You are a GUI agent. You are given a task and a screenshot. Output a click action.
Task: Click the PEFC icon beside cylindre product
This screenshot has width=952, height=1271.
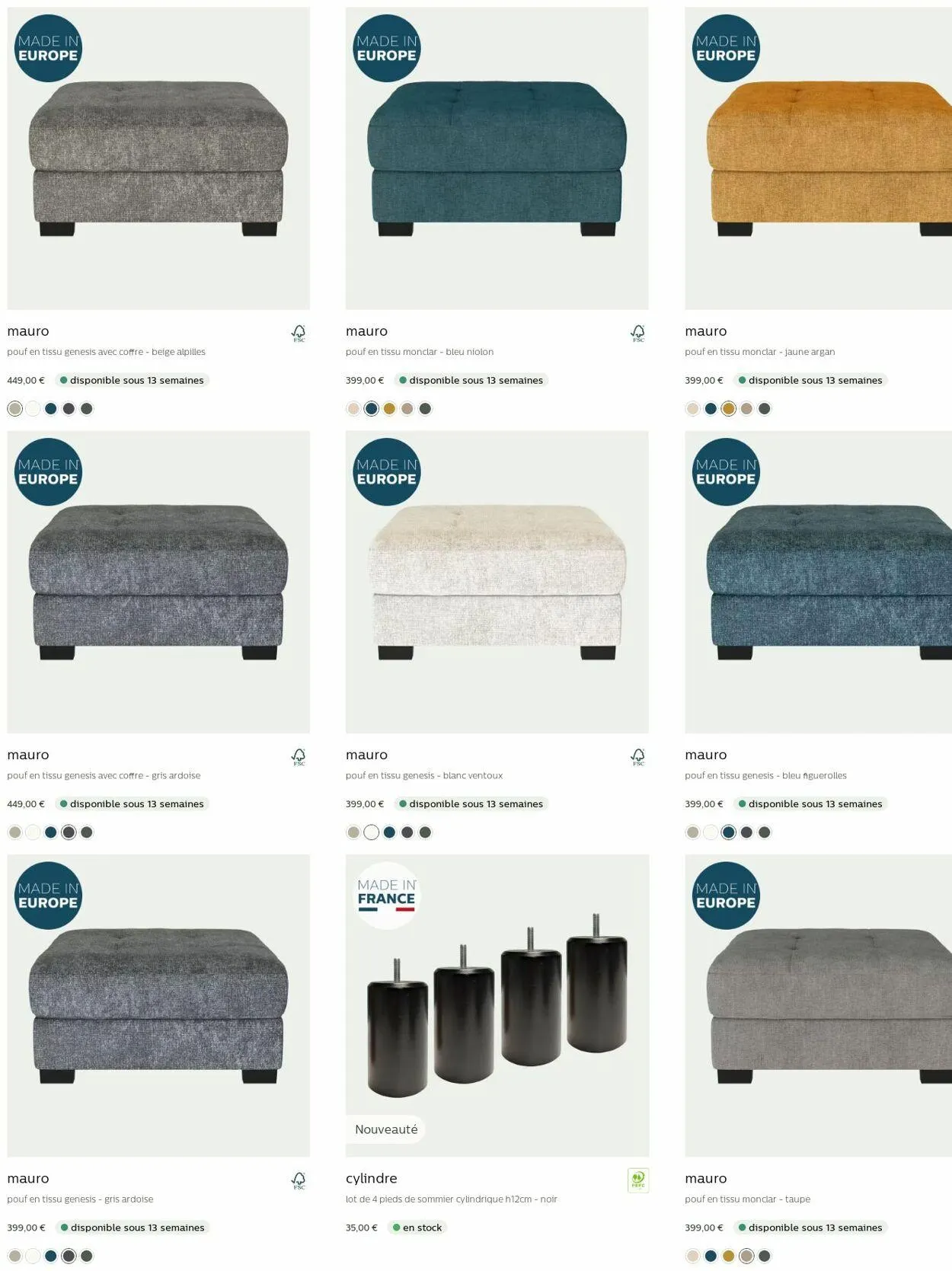coord(638,1180)
